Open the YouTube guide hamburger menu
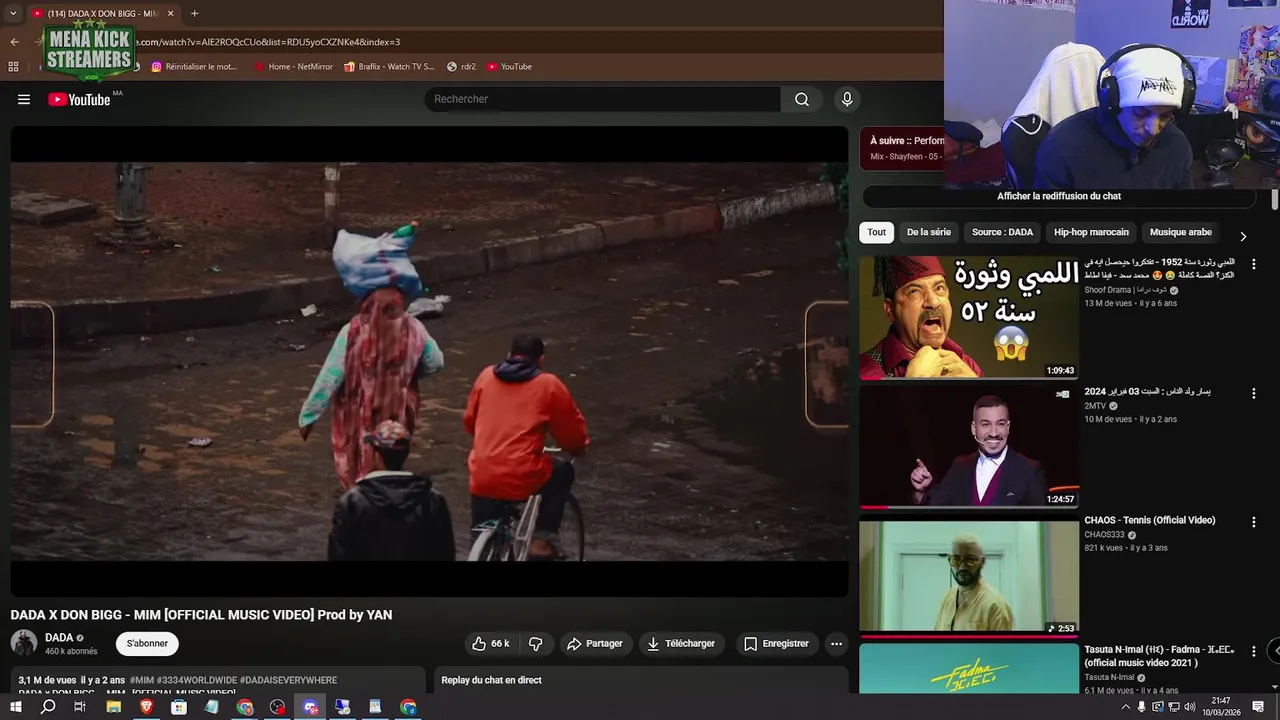The width and height of the screenshot is (1280, 720). (x=24, y=99)
